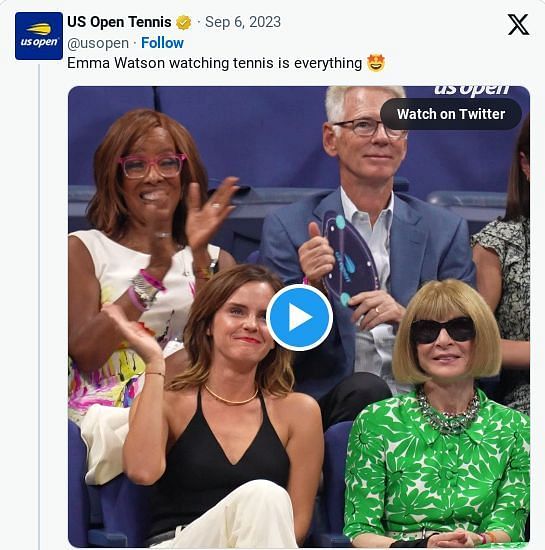Click the US Open profile avatar
This screenshot has height=550, width=545.
(x=39, y=36)
